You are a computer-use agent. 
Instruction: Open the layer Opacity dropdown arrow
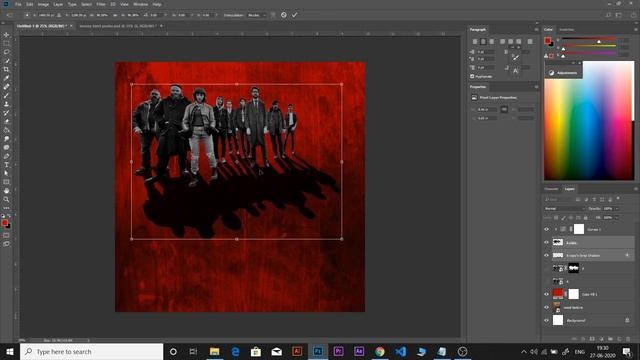pyautogui.click(x=616, y=209)
